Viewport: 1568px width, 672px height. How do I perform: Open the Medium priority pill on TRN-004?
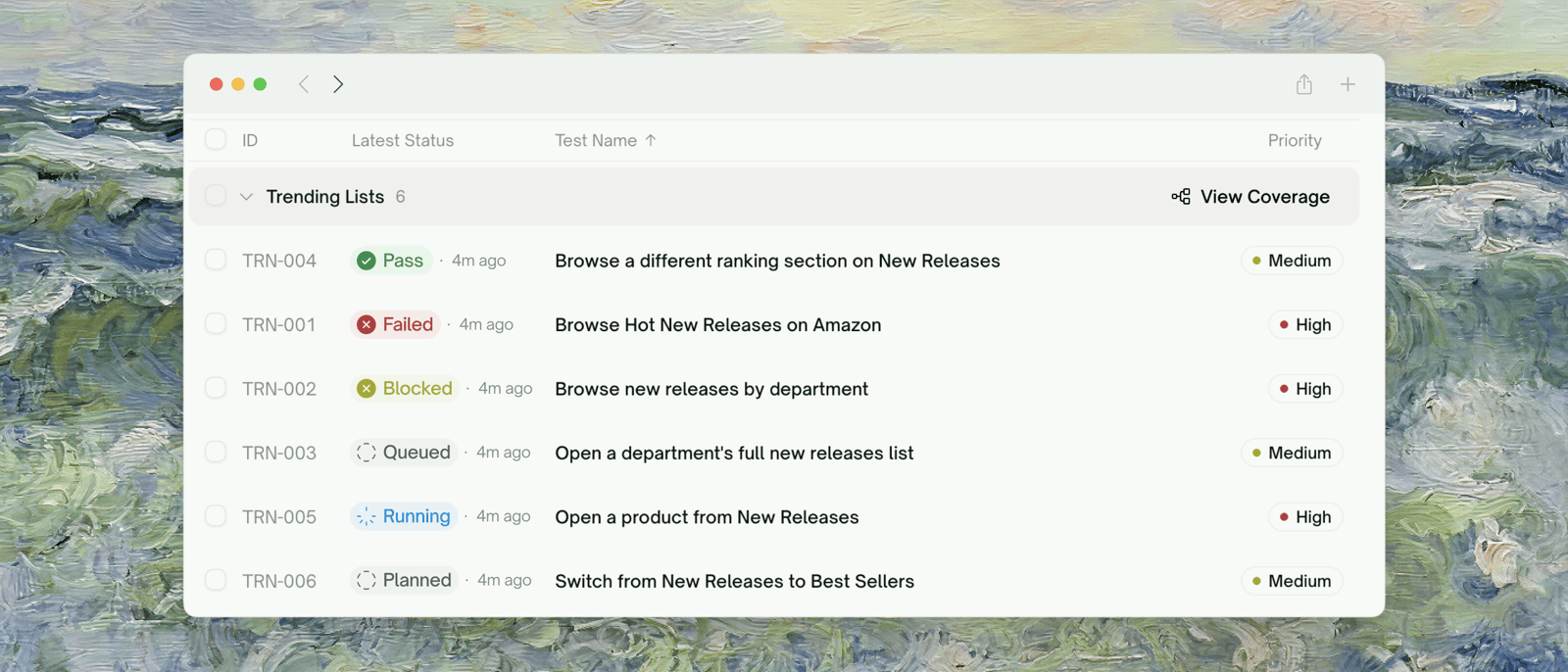1292,261
